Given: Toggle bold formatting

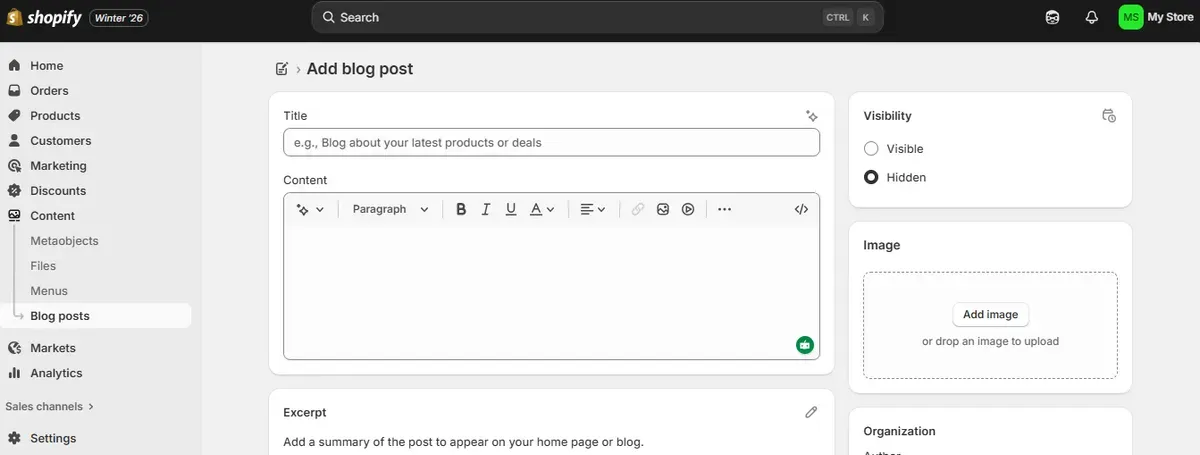Looking at the screenshot, I should coord(461,209).
